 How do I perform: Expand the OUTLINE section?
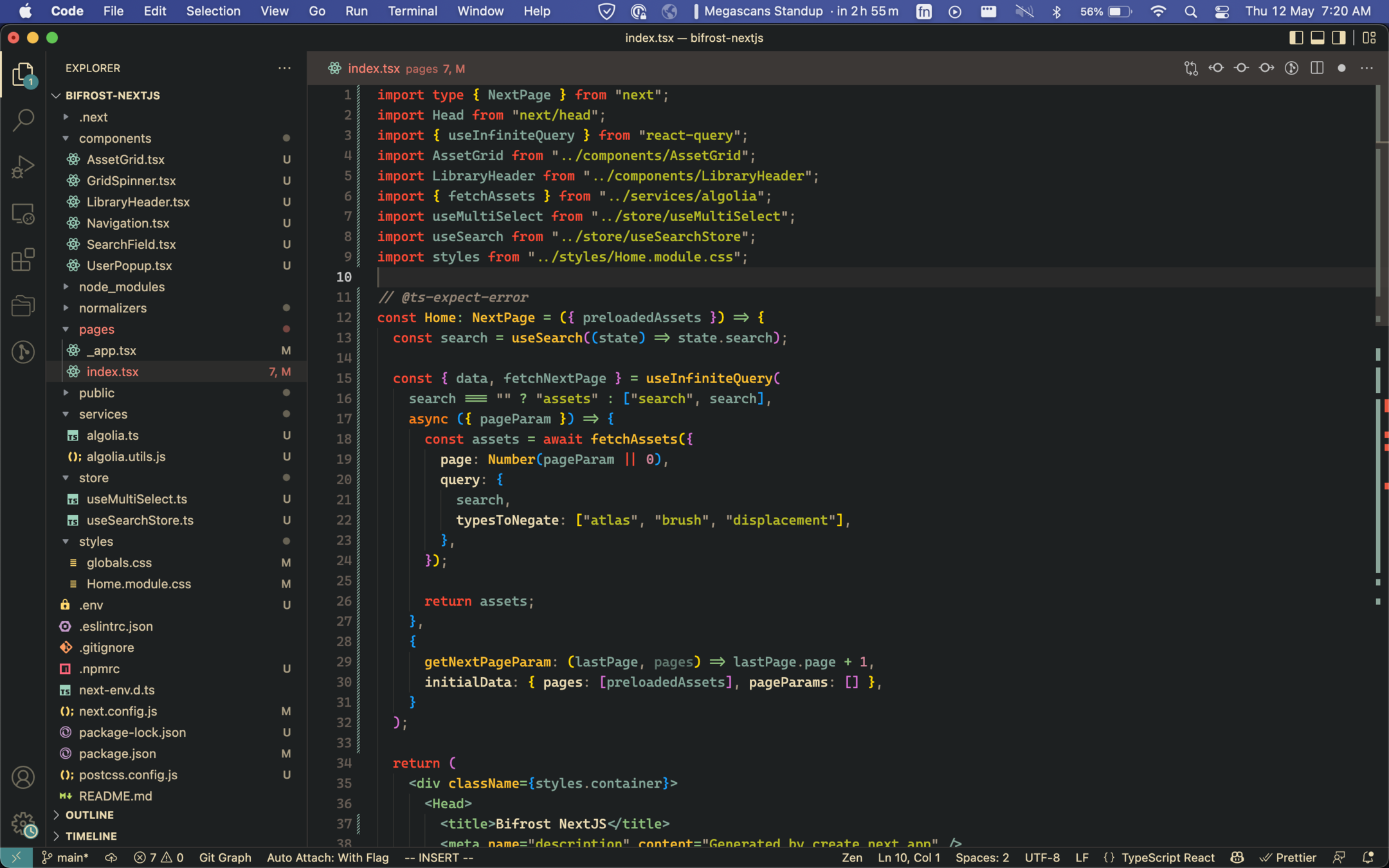click(89, 815)
